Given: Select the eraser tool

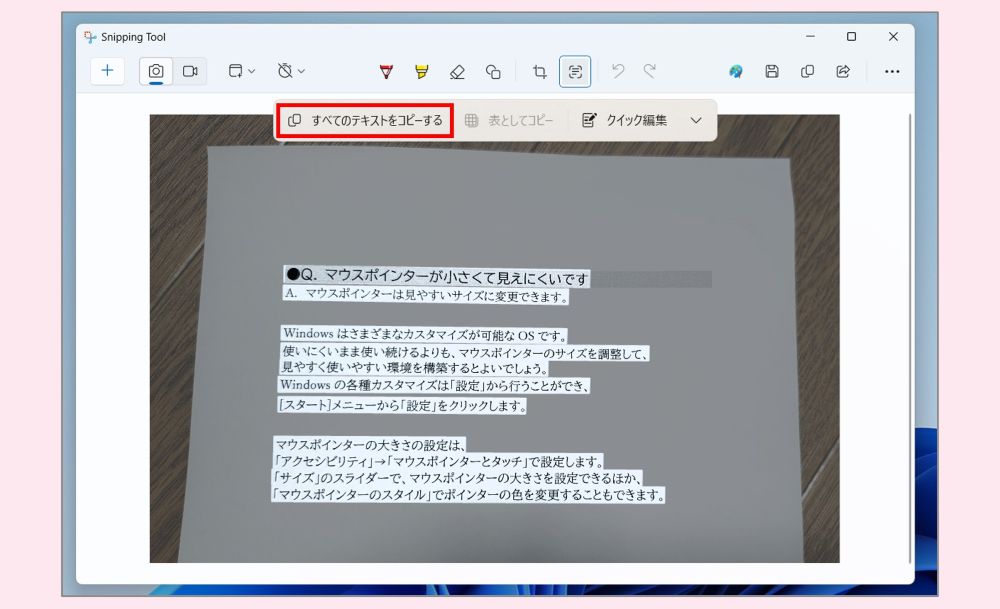Looking at the screenshot, I should click(457, 71).
